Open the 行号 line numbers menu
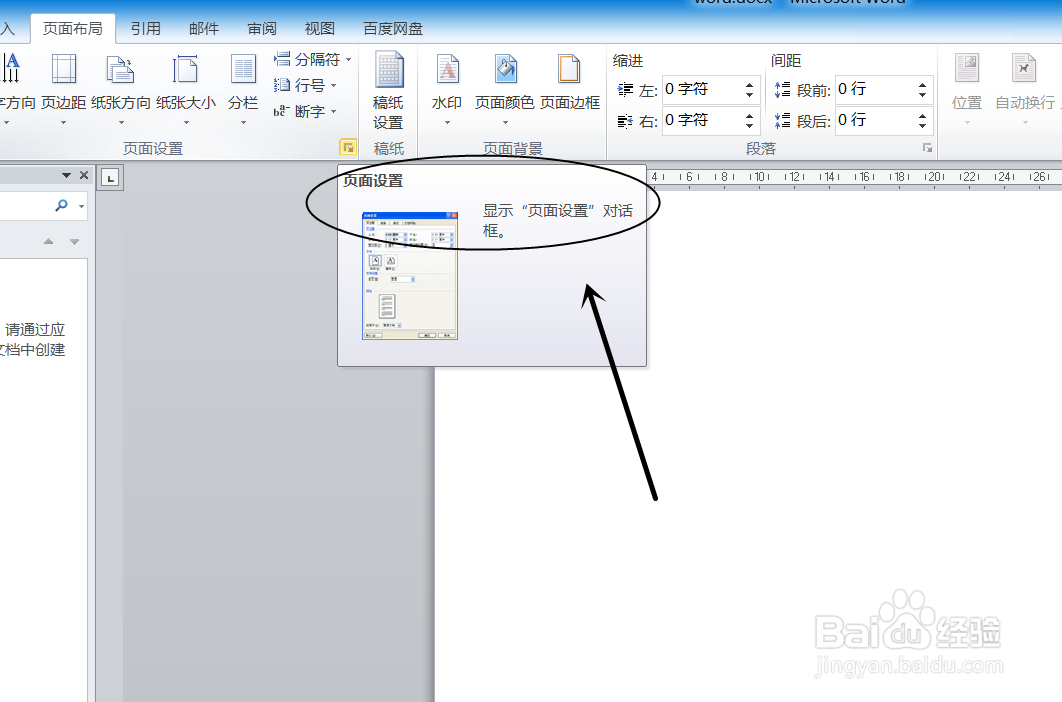 pos(305,85)
